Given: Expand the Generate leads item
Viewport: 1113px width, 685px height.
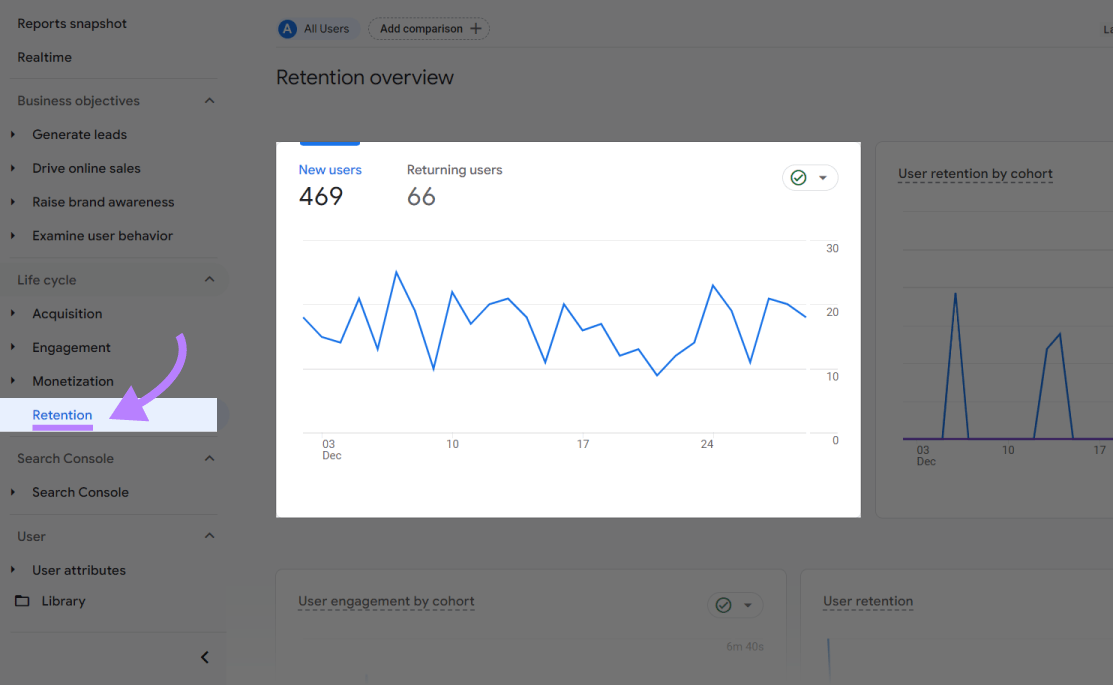Looking at the screenshot, I should click(13, 134).
